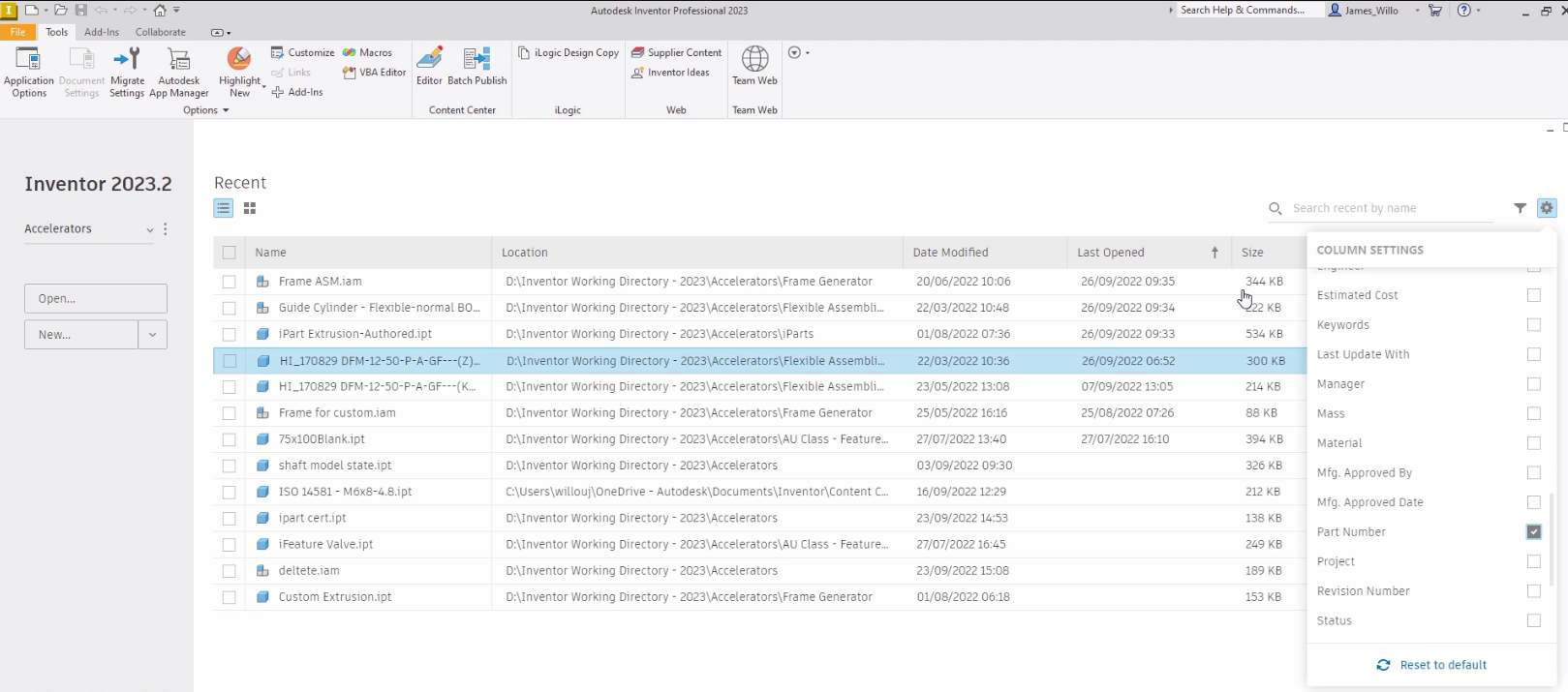The height and width of the screenshot is (692, 1568).
Task: Open Autodesk App Manager
Action: point(179,73)
